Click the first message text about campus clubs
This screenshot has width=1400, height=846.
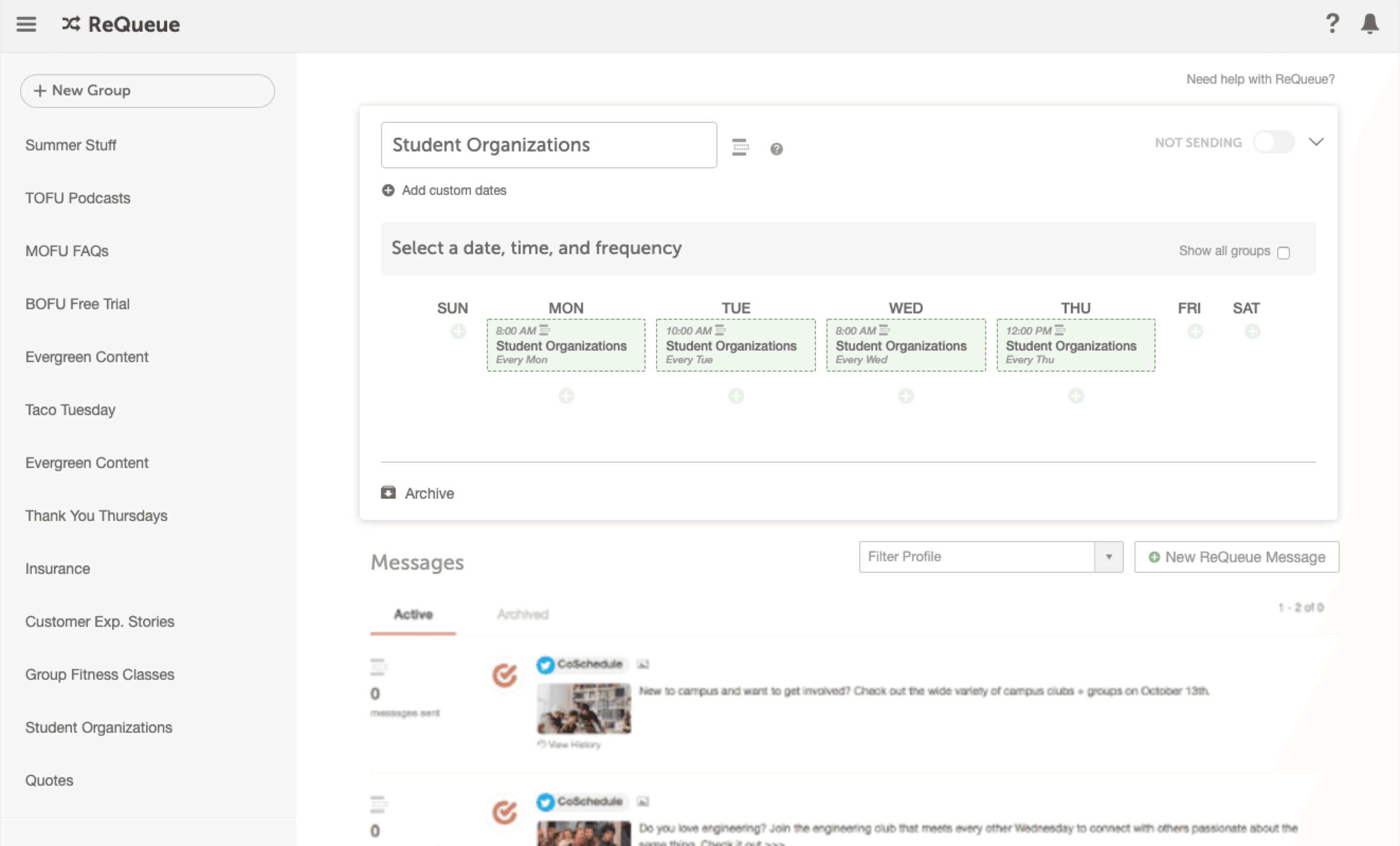[924, 691]
